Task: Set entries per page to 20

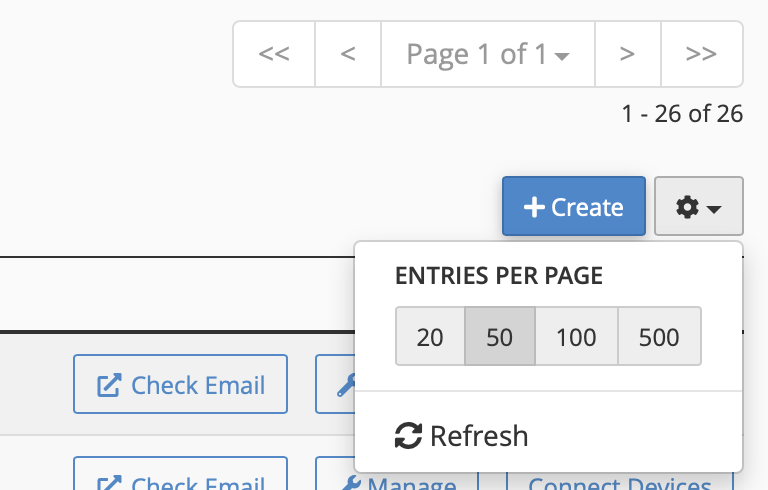Action: point(430,337)
